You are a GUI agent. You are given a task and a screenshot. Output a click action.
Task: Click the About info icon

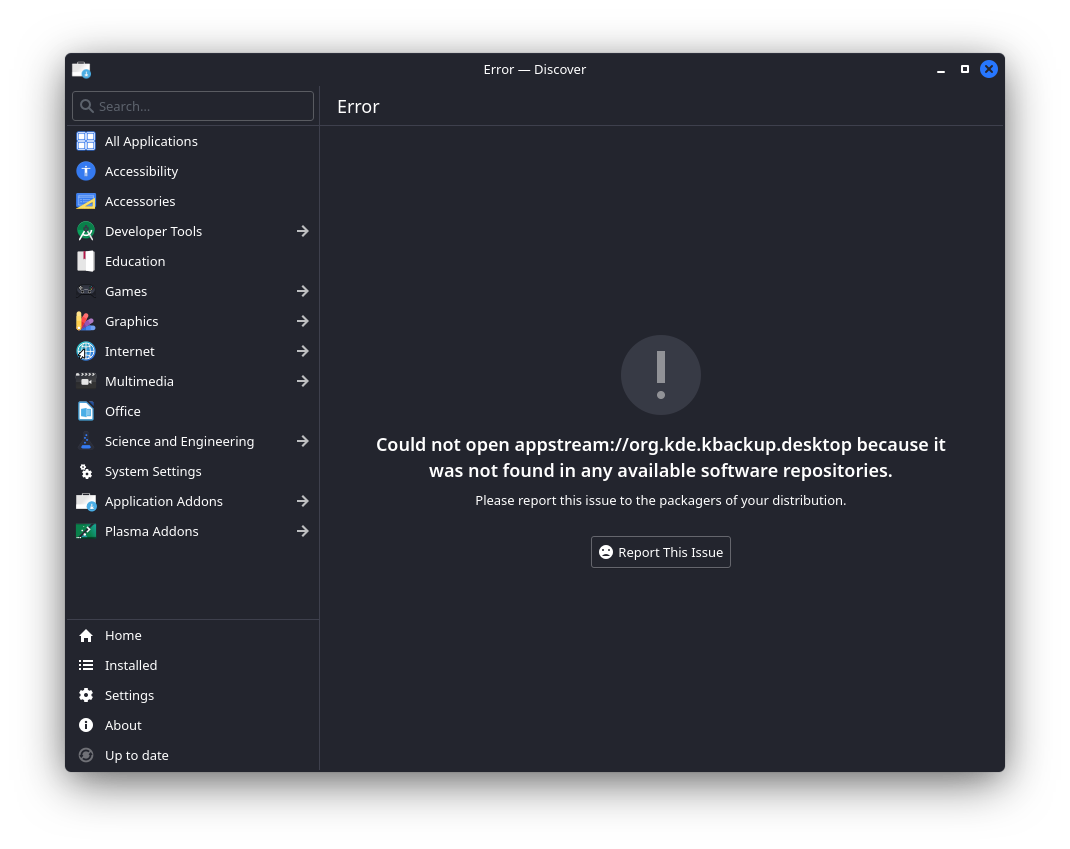86,725
